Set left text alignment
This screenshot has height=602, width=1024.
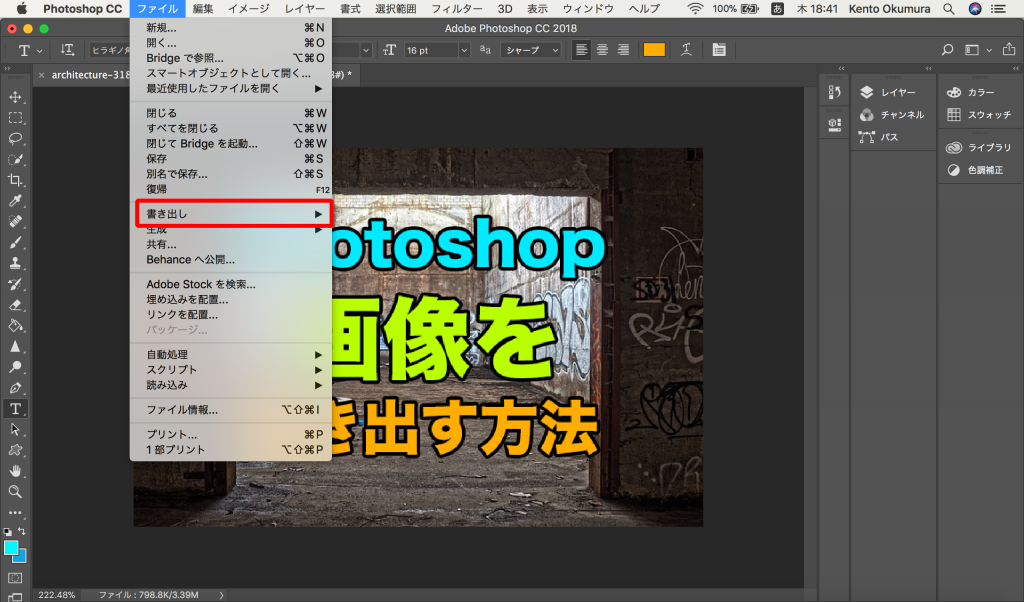tap(581, 50)
